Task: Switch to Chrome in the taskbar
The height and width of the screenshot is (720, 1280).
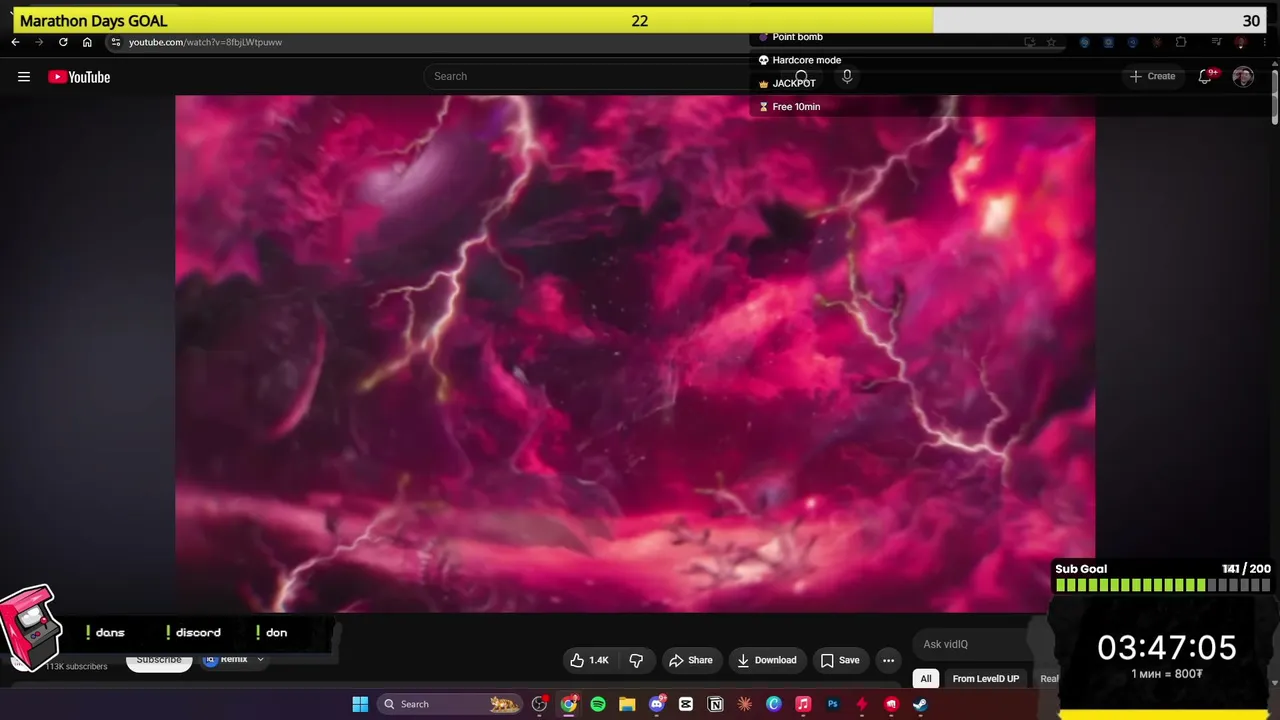Action: (x=569, y=704)
